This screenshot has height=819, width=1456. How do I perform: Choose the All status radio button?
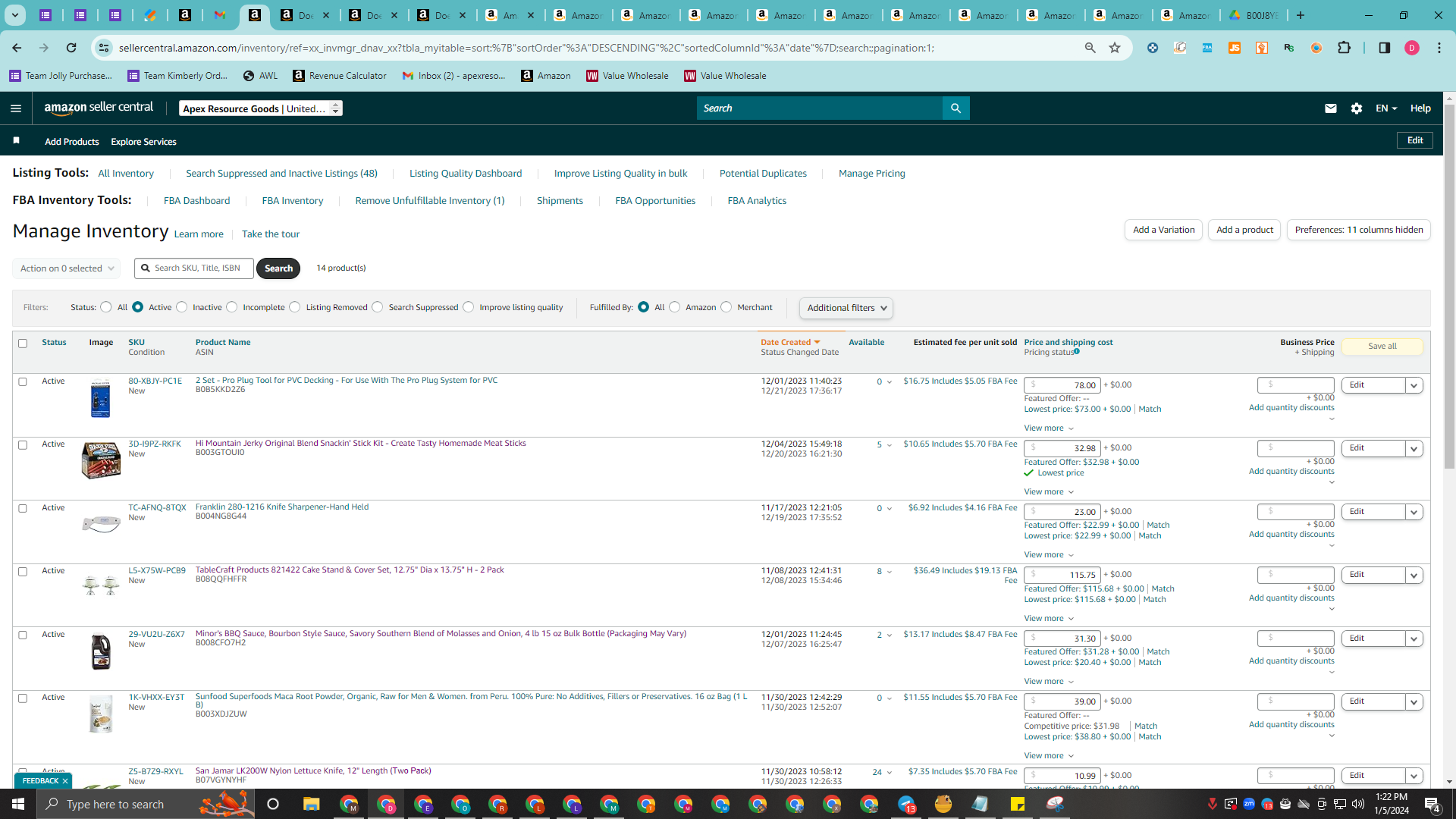[106, 307]
